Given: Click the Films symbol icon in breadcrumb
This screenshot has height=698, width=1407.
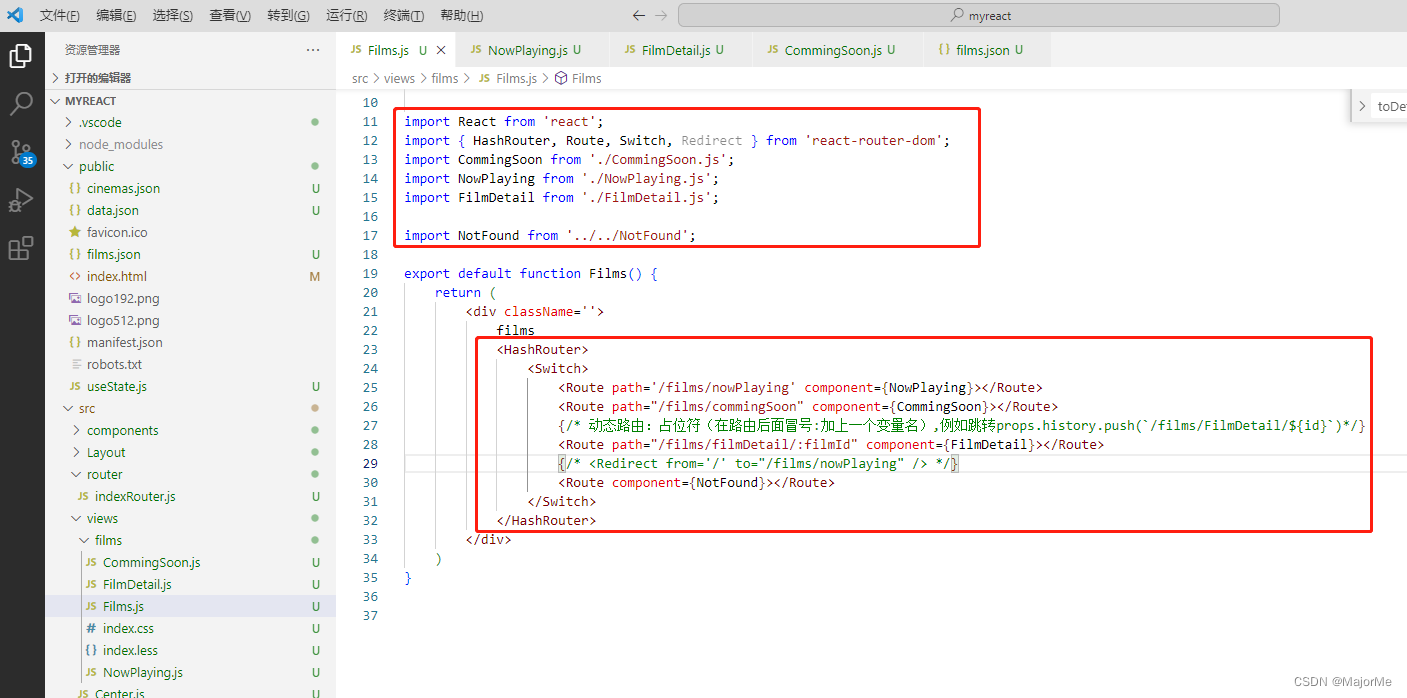Looking at the screenshot, I should click(x=561, y=78).
